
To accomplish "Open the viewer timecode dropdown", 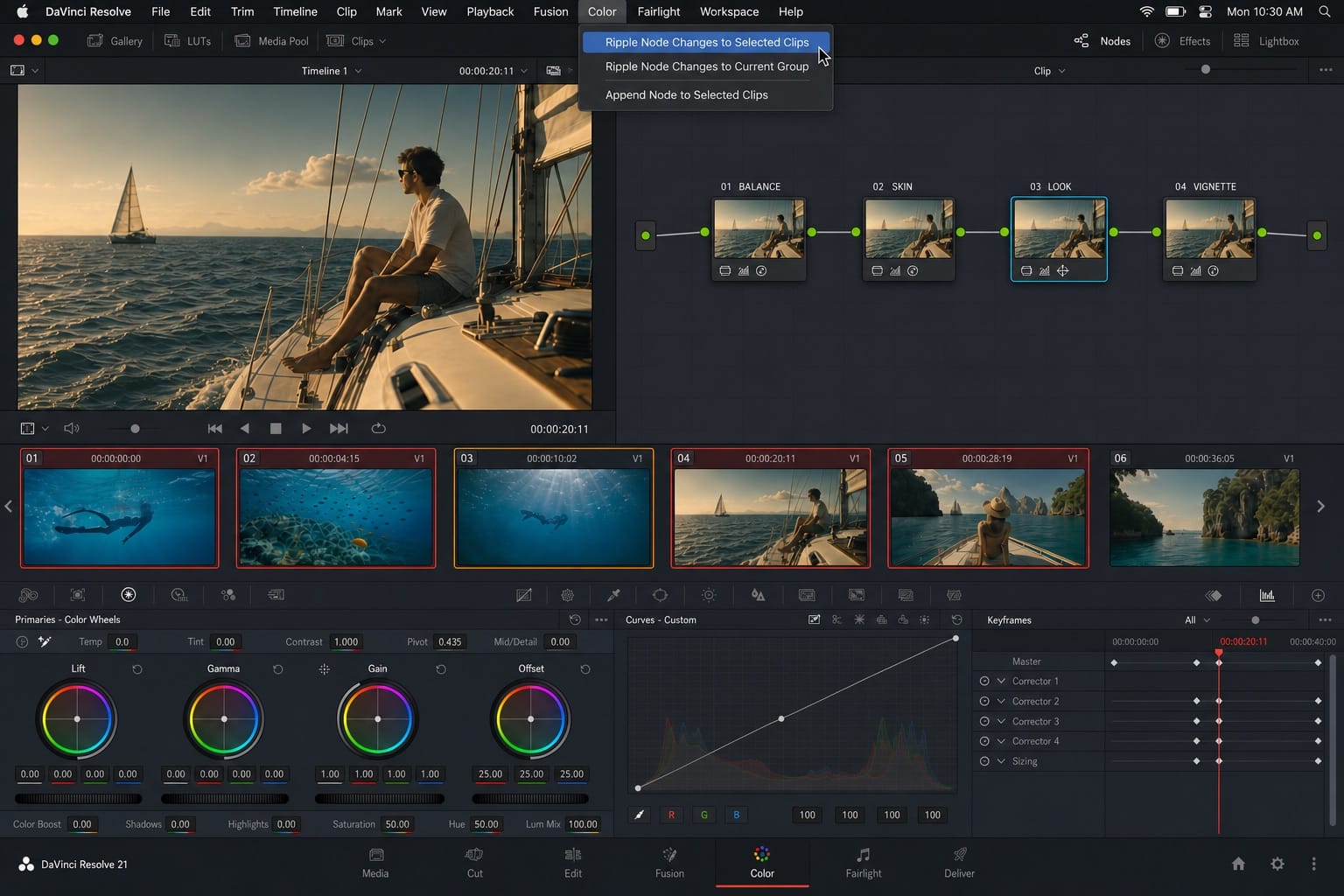I will [x=524, y=71].
